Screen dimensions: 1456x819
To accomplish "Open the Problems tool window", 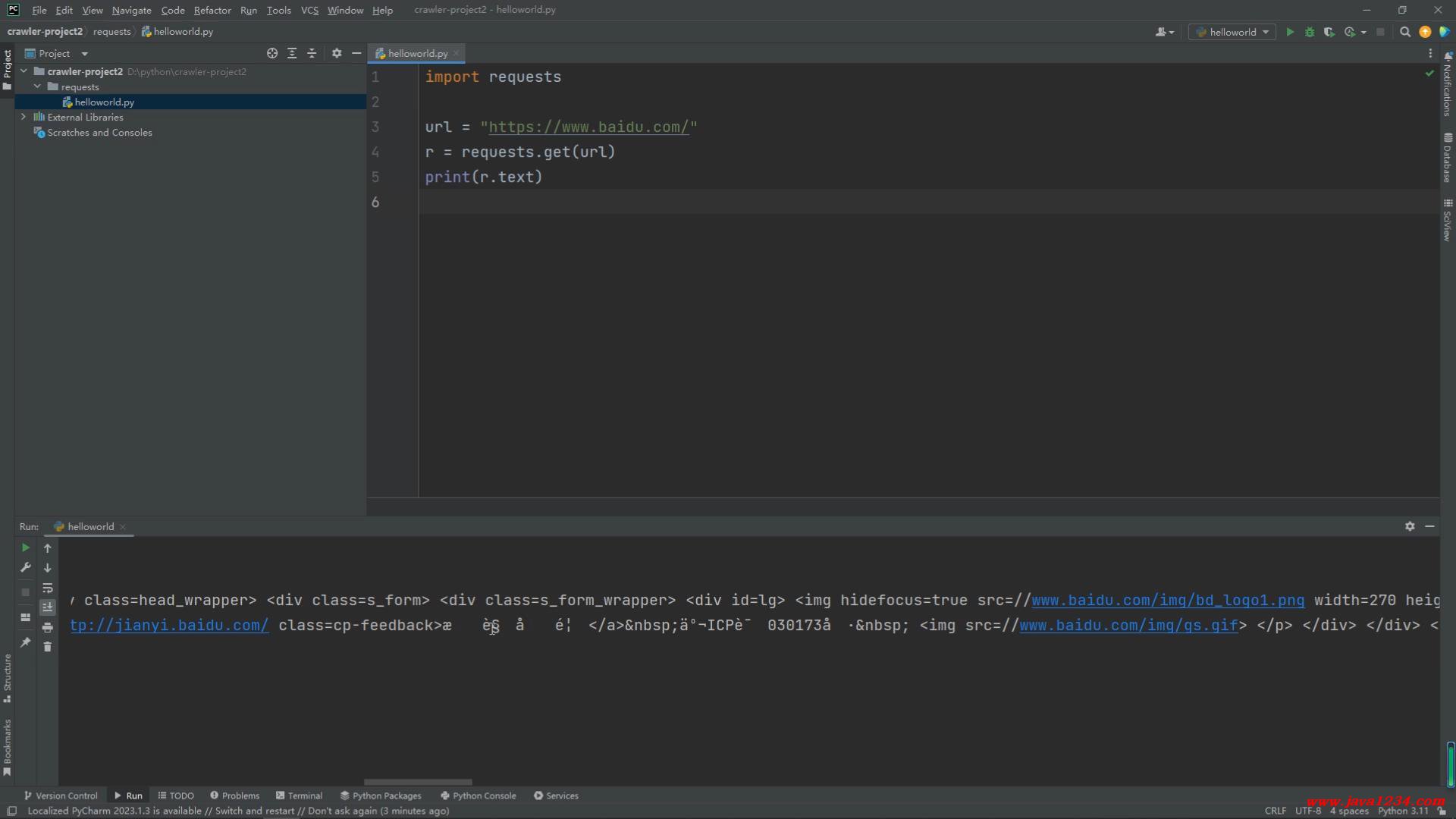I will tap(235, 795).
